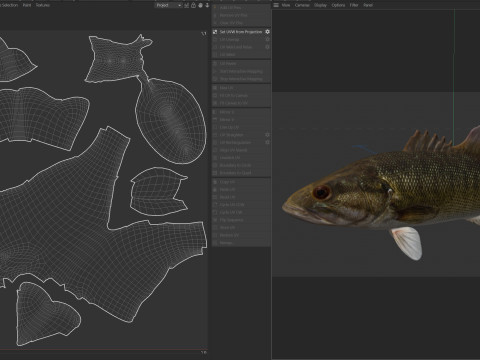
Task: Click Cycle UV CW
Action: 241,212
